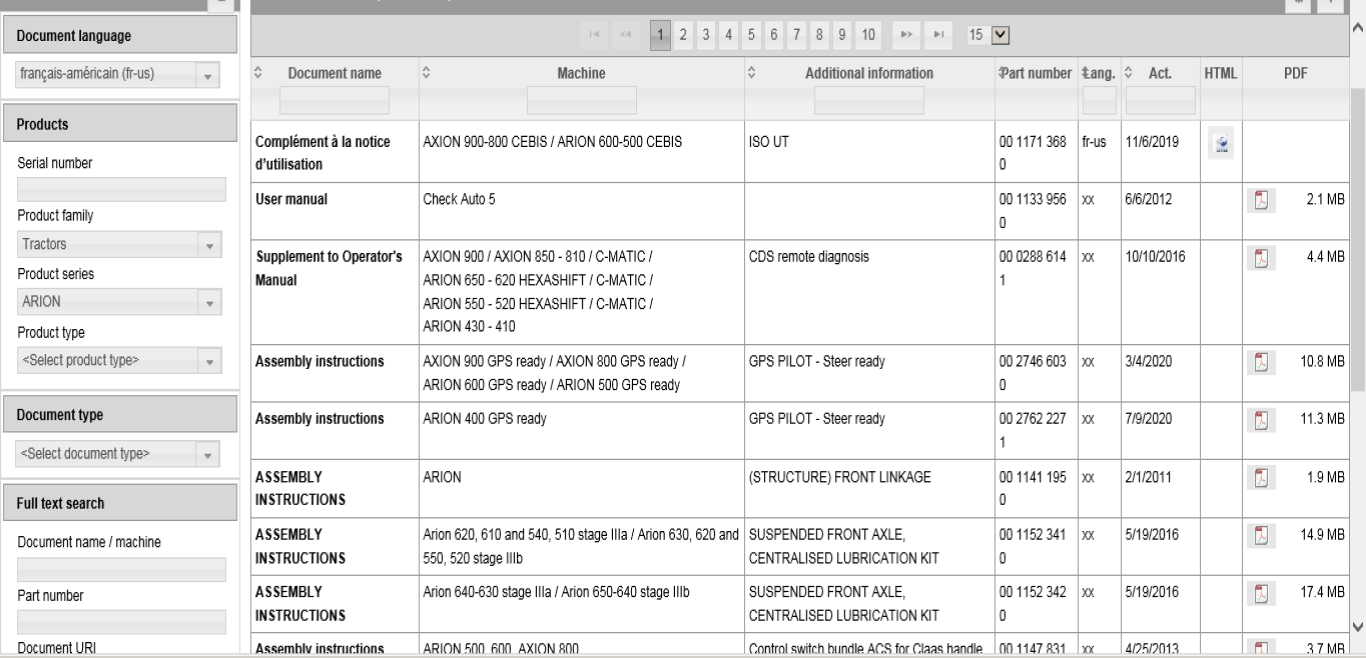1366x658 pixels.
Task: Click the Lang. column filter box
Action: coord(1099,99)
